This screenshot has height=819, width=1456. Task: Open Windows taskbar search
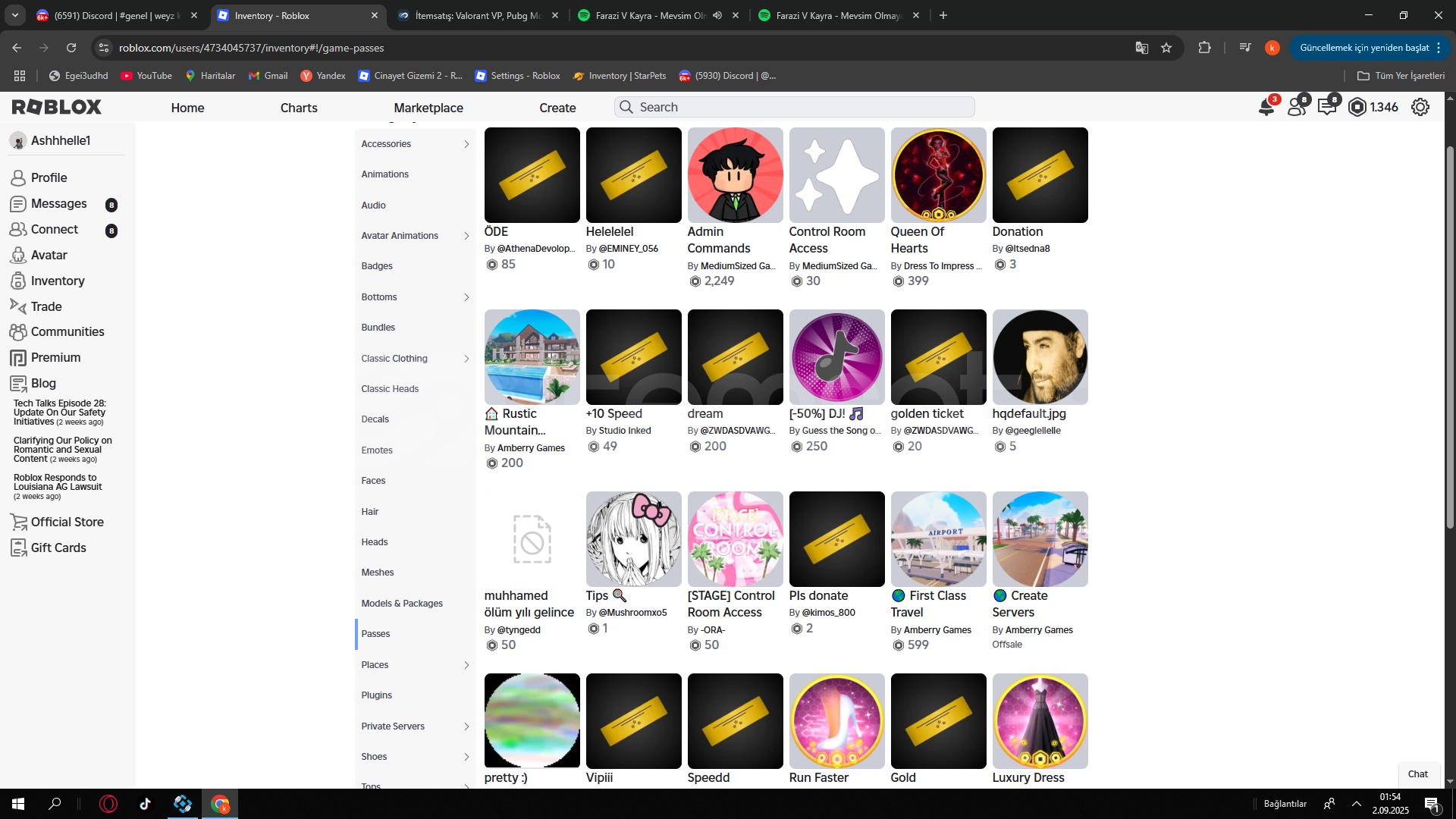55,804
